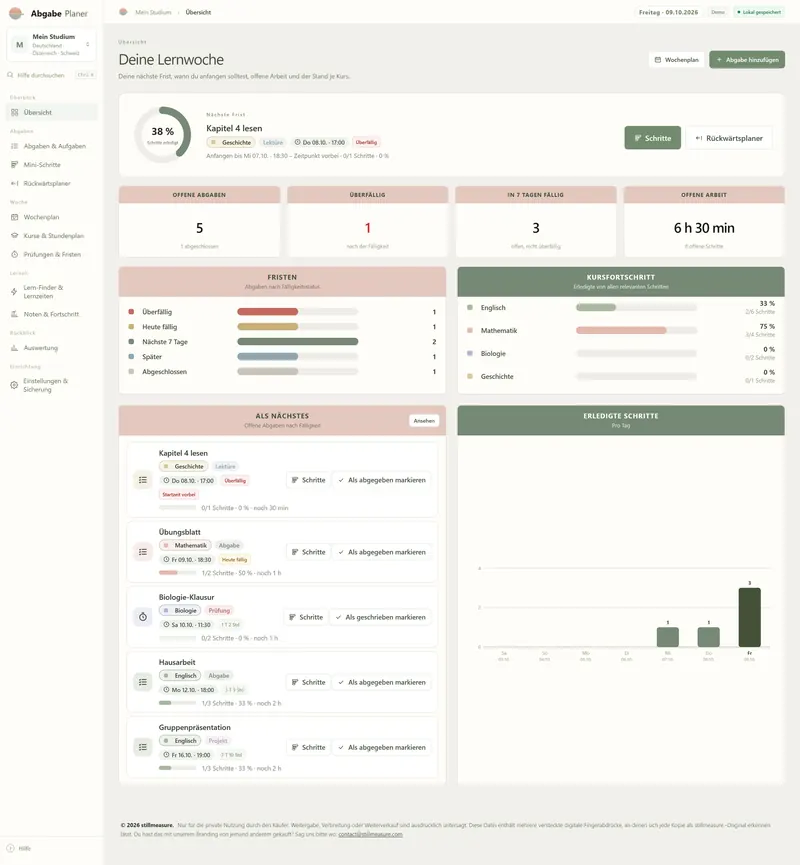The height and width of the screenshot is (865, 800).
Task: Click the list icon beside Übungsblatt
Action: tap(143, 552)
